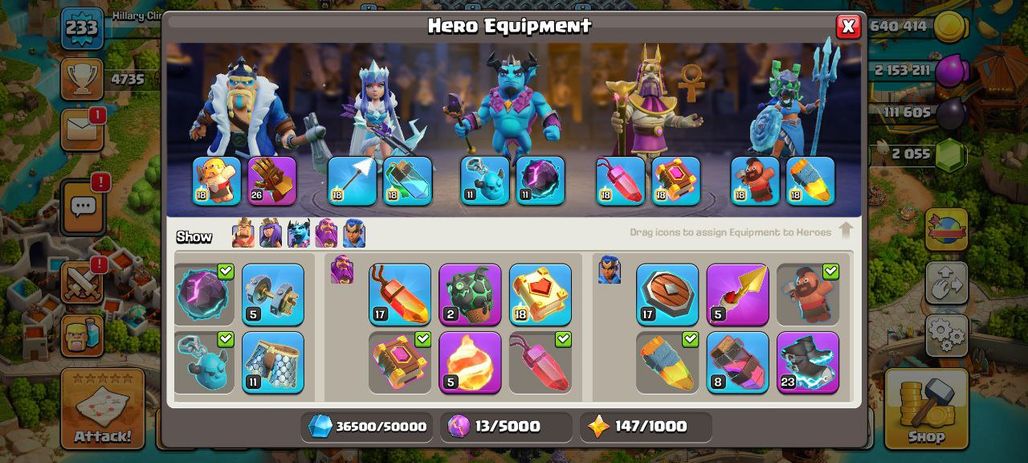Pick the Fireball level 5 equipment

tap(469, 363)
